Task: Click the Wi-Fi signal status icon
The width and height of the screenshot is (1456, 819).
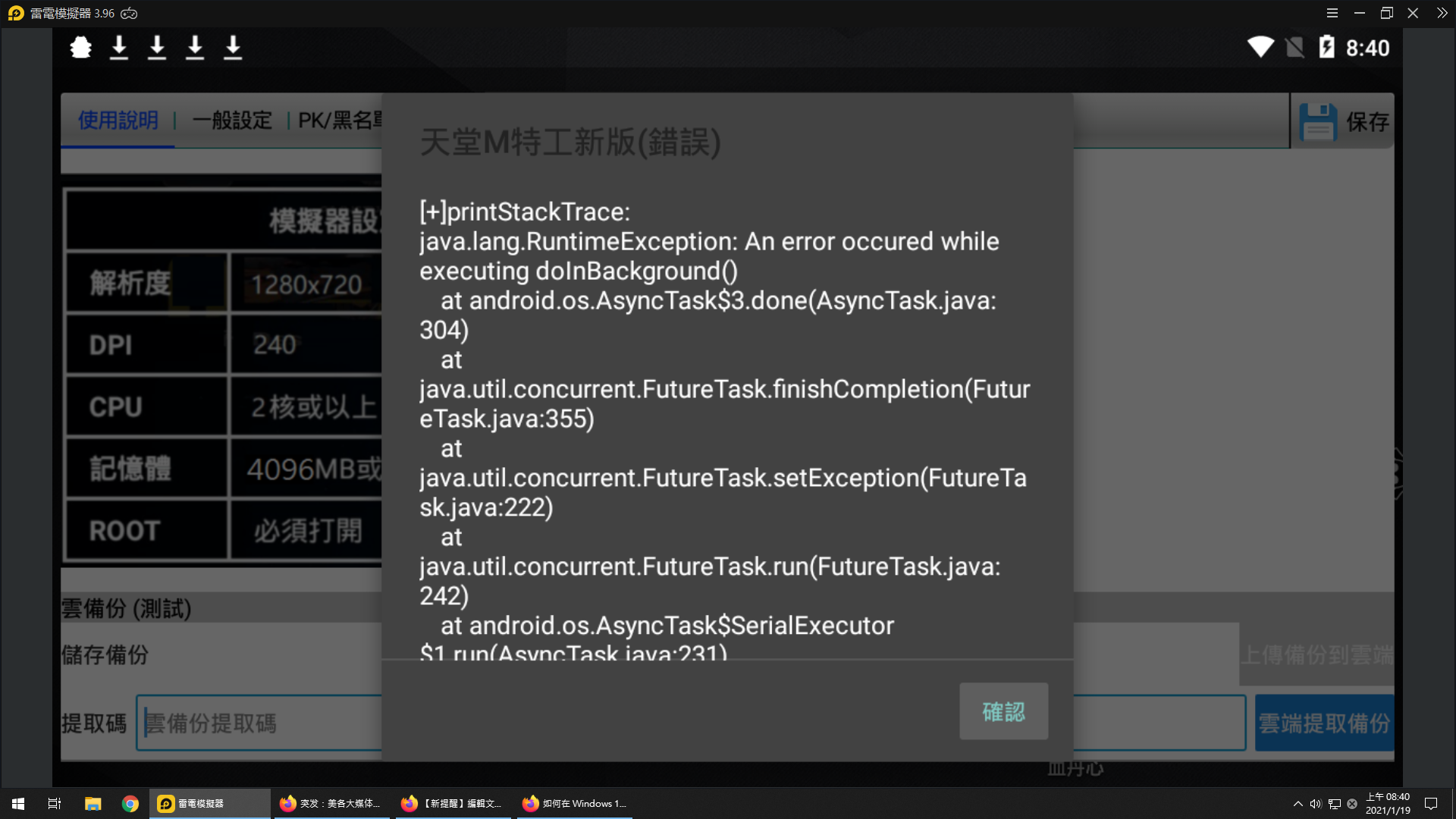Action: click(1260, 47)
